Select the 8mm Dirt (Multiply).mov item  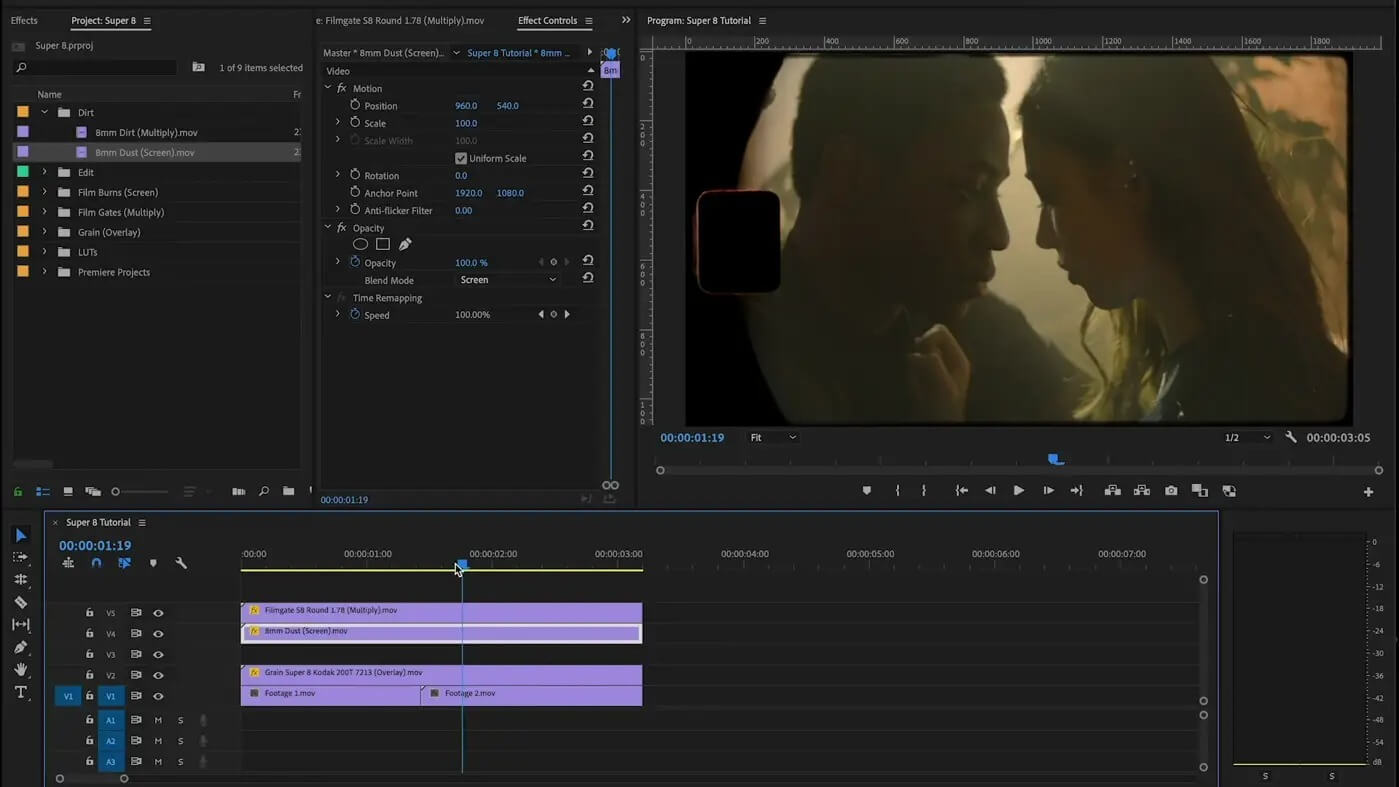tap(146, 132)
